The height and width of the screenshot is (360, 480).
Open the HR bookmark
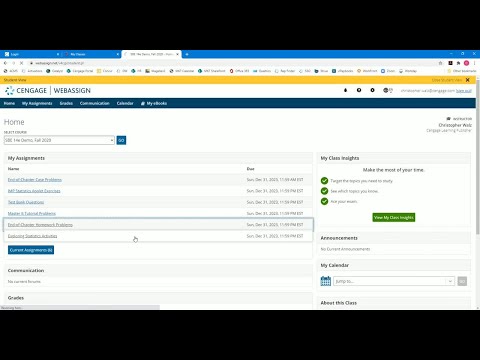[137, 71]
